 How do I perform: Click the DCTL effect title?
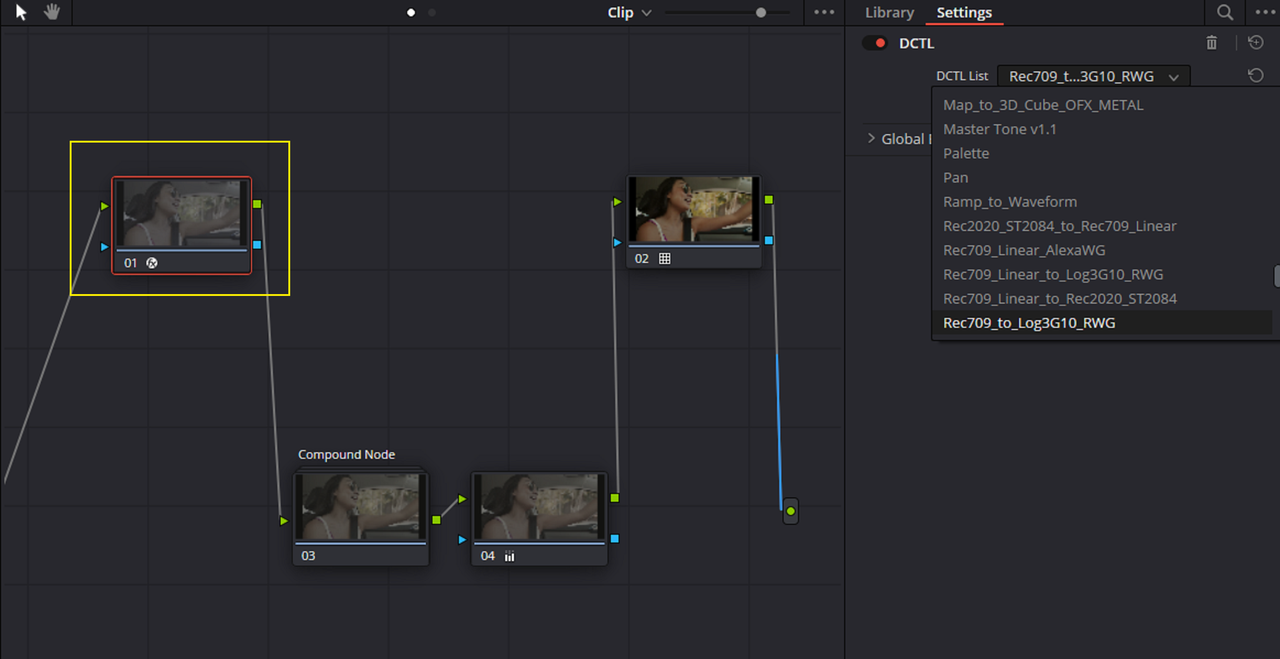916,43
